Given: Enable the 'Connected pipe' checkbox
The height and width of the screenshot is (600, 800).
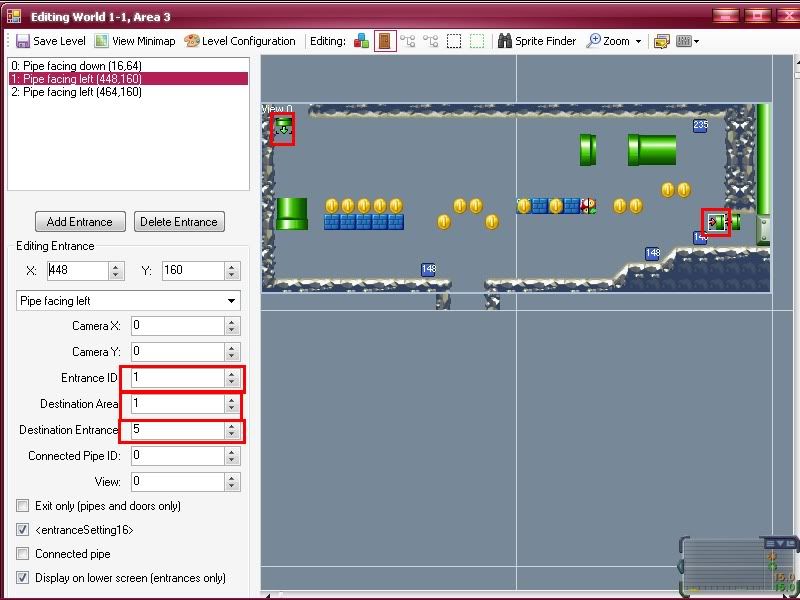Looking at the screenshot, I should pos(22,554).
